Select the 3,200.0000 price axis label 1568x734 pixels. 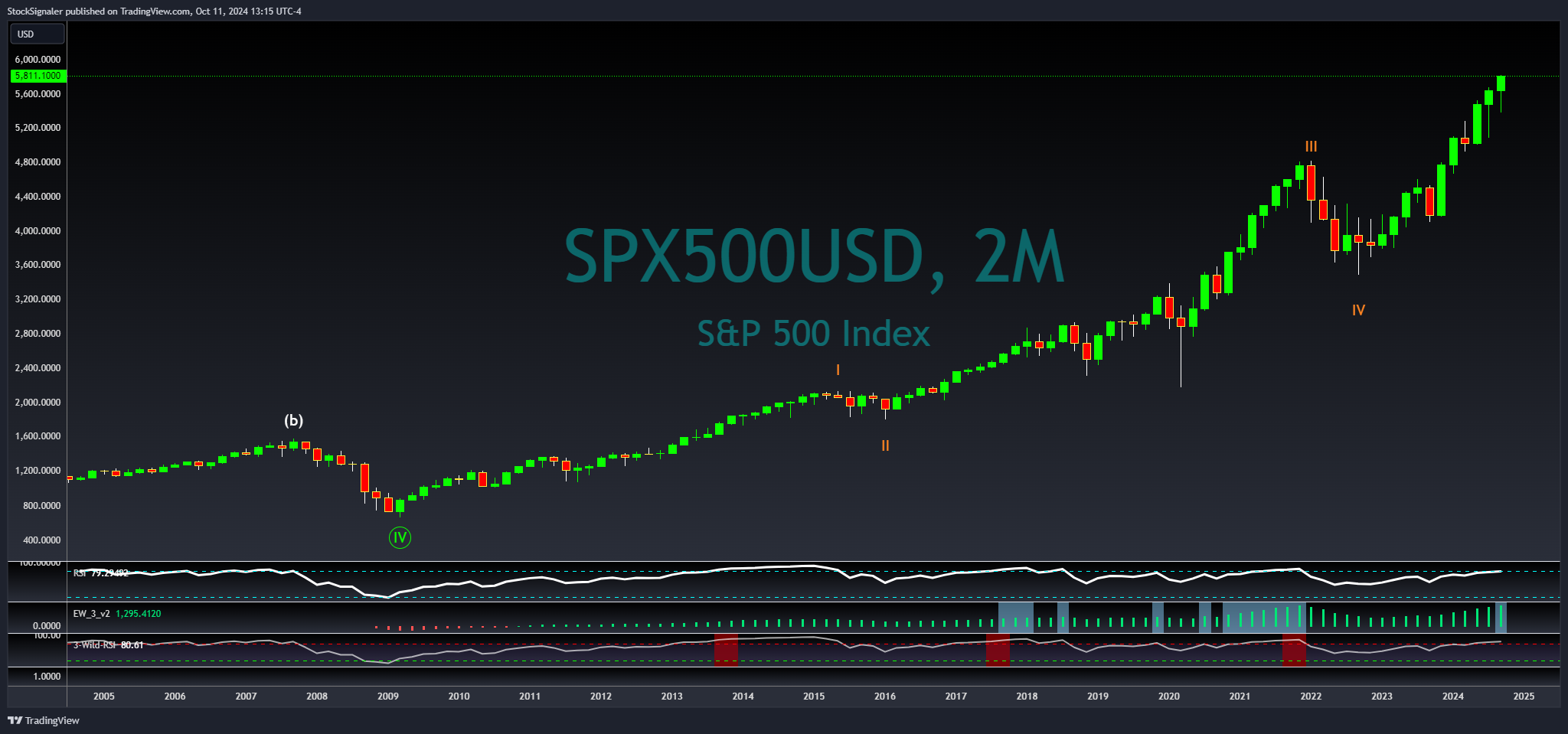pos(38,299)
